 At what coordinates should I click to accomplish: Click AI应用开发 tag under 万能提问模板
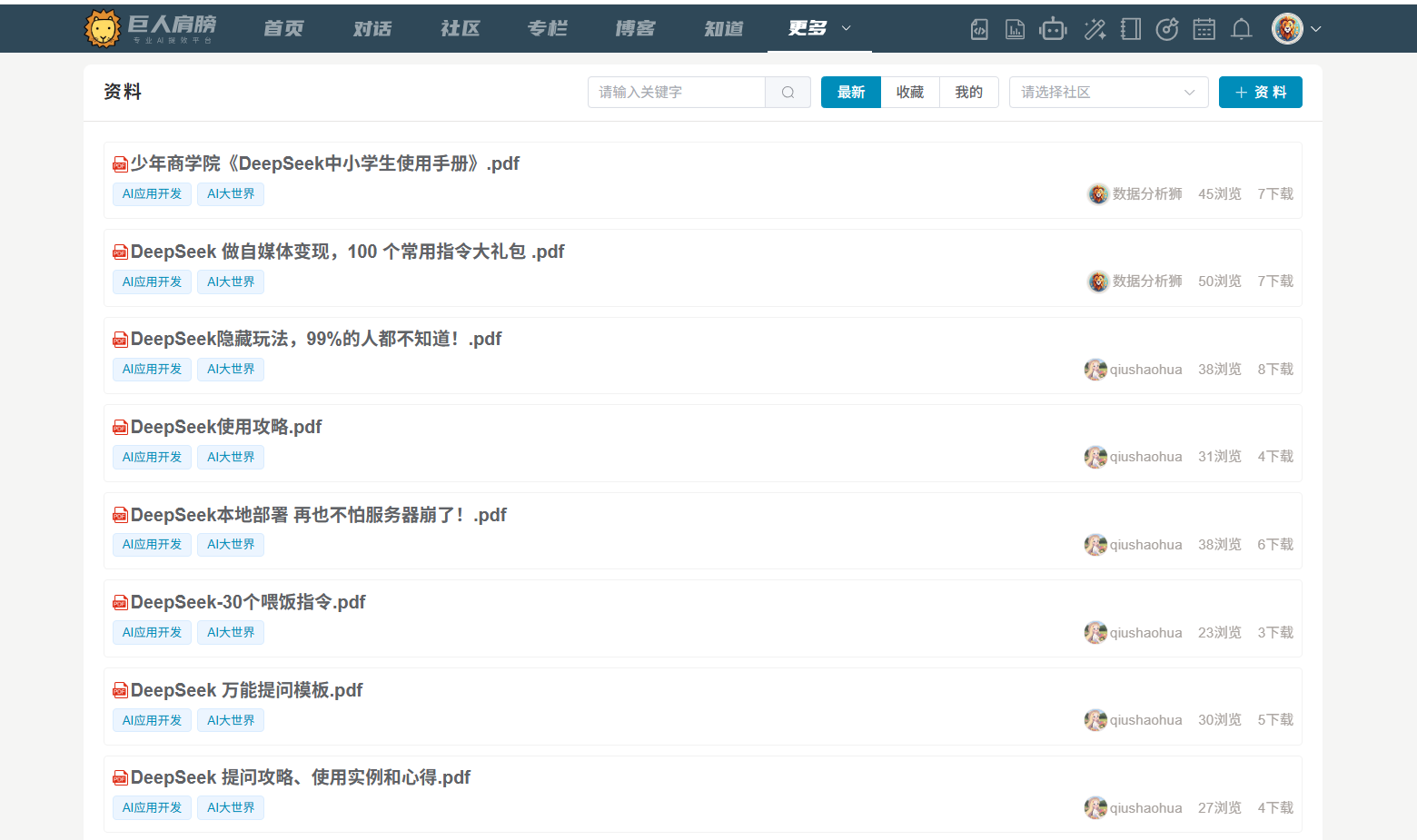point(152,721)
